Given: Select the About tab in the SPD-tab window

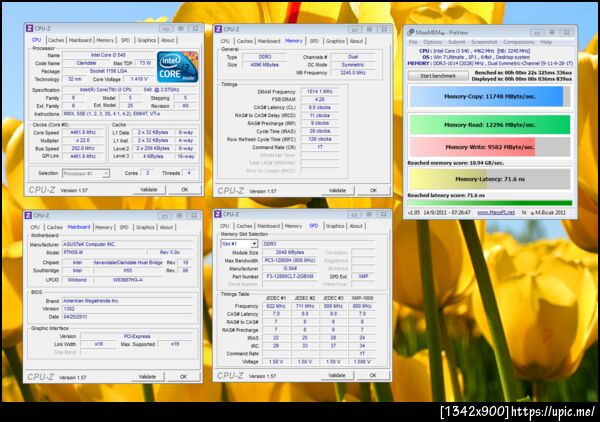Looking at the screenshot, I should pyautogui.click(x=356, y=226).
